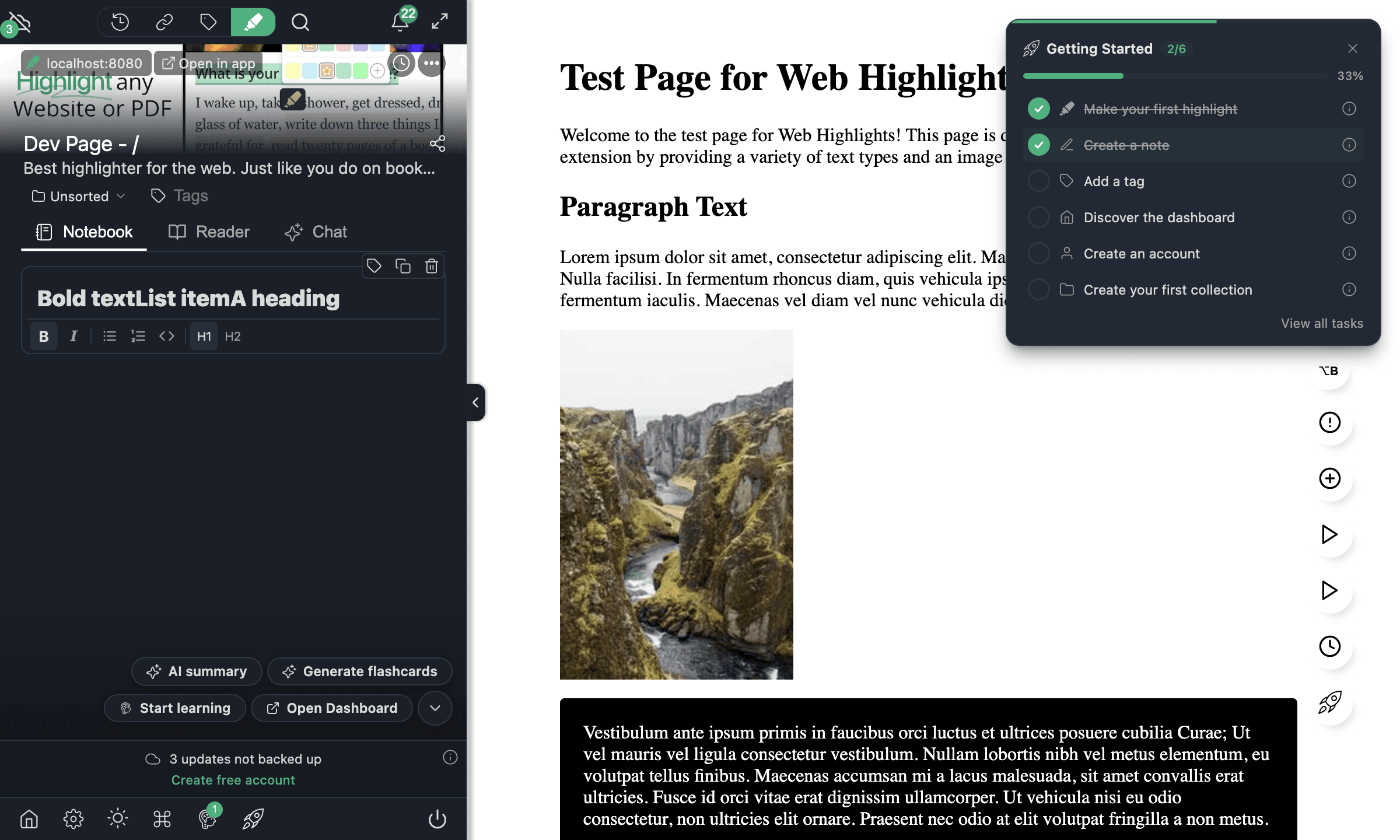Click the floating clock button on page
The height and width of the screenshot is (840, 1400).
[x=1330, y=646]
